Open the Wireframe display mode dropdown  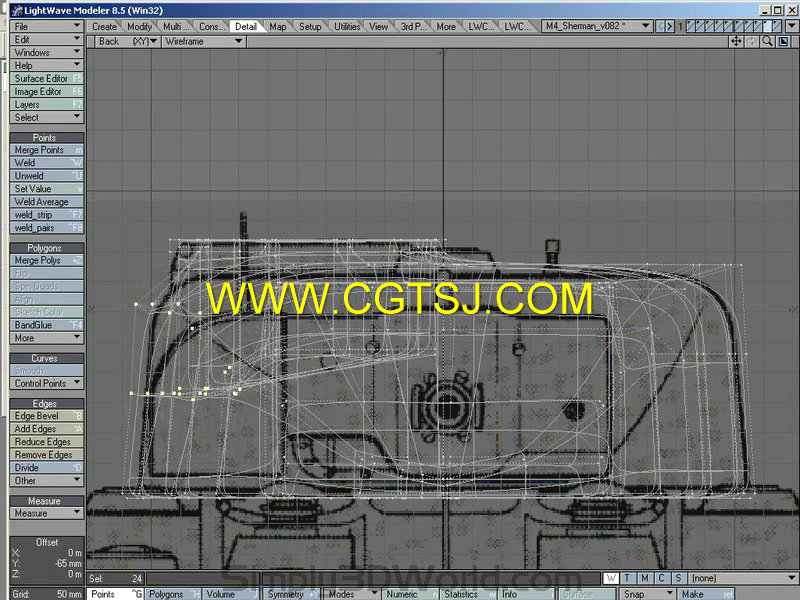[x=204, y=42]
